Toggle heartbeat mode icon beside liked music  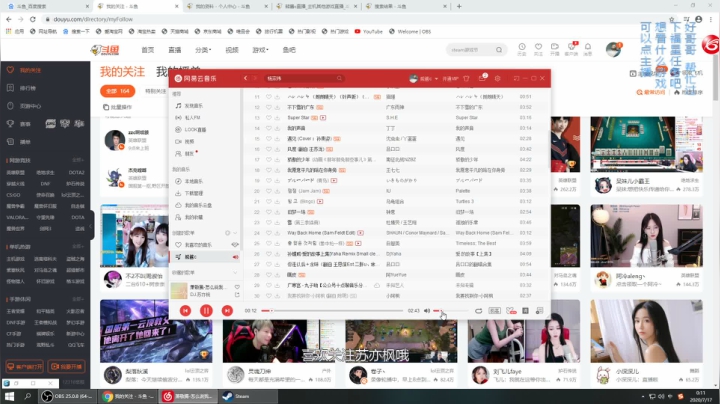tap(235, 245)
